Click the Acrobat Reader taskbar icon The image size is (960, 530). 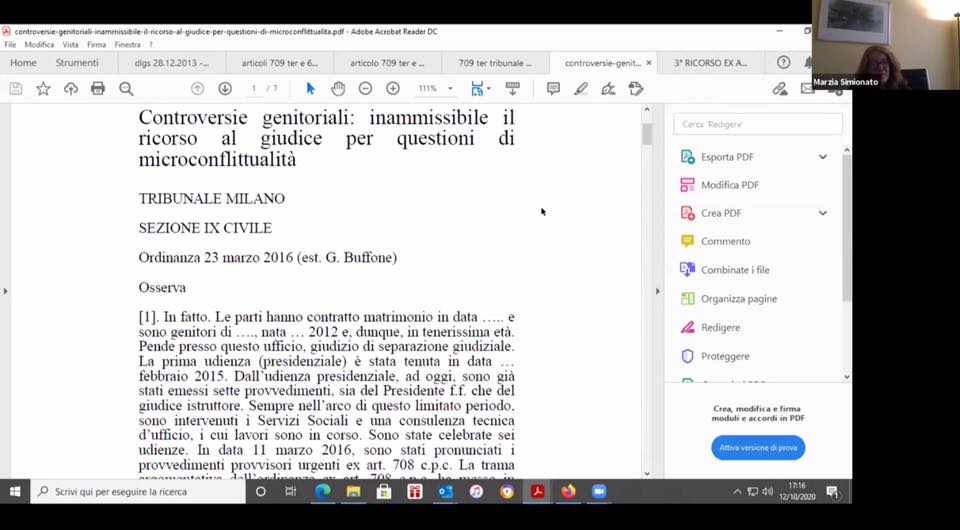[538, 491]
